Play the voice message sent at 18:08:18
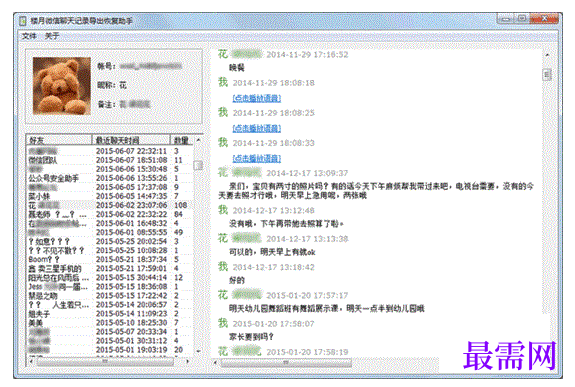 coord(257,98)
